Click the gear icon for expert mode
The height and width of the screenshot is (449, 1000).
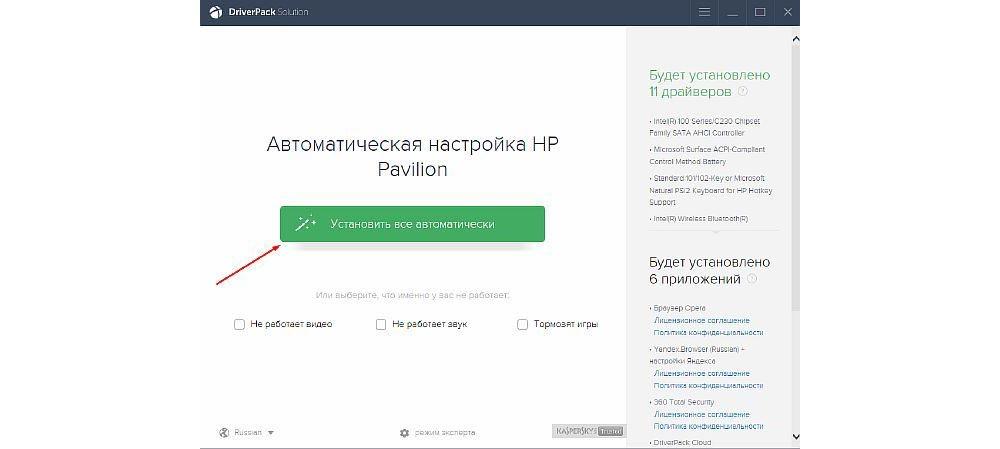click(x=404, y=432)
